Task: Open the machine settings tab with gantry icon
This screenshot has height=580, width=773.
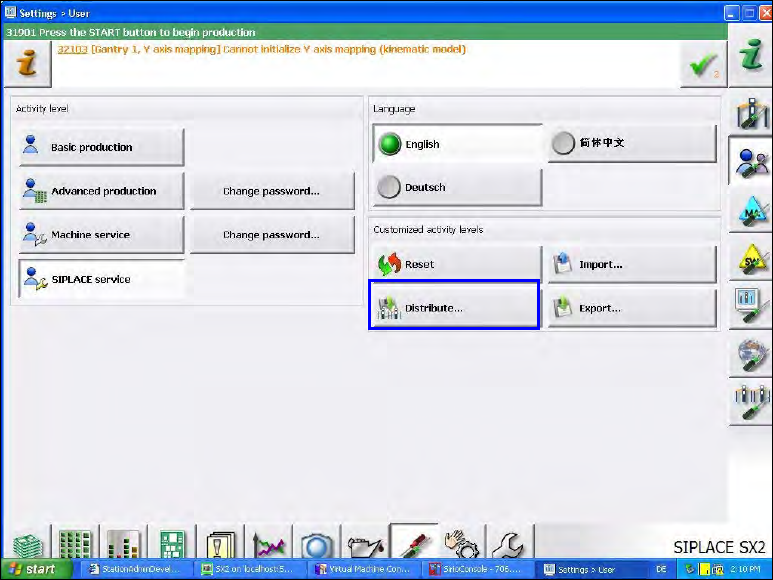Action: point(750,112)
